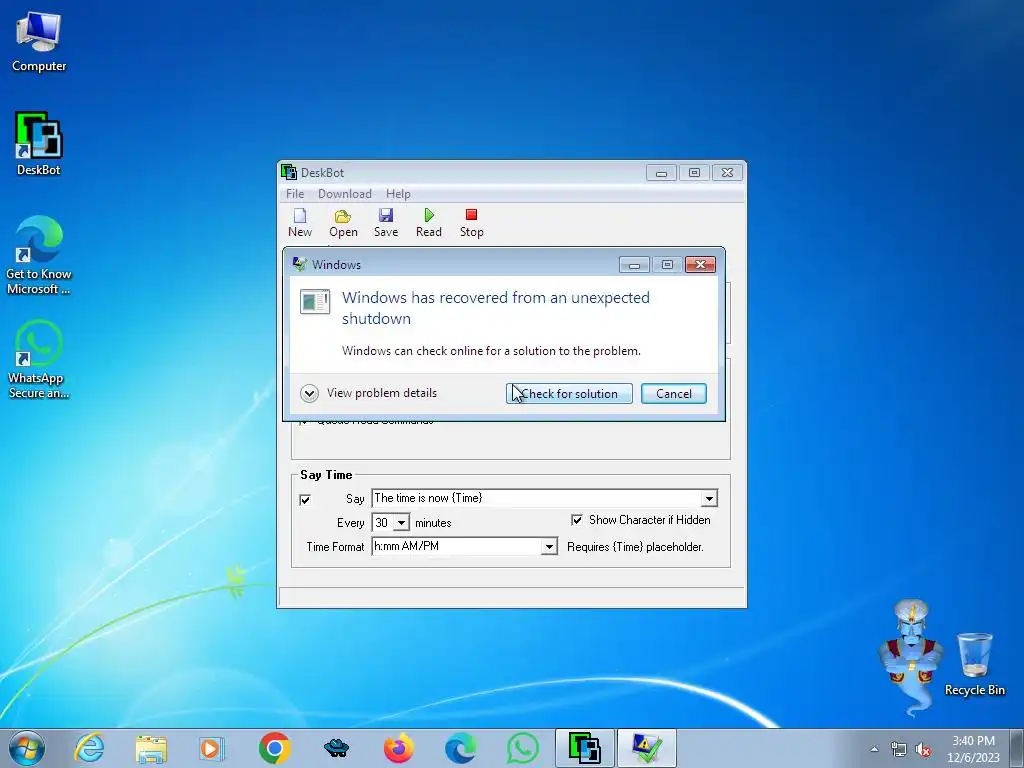Image resolution: width=1024 pixels, height=768 pixels.
Task: Click the network tray icon
Action: click(899, 750)
